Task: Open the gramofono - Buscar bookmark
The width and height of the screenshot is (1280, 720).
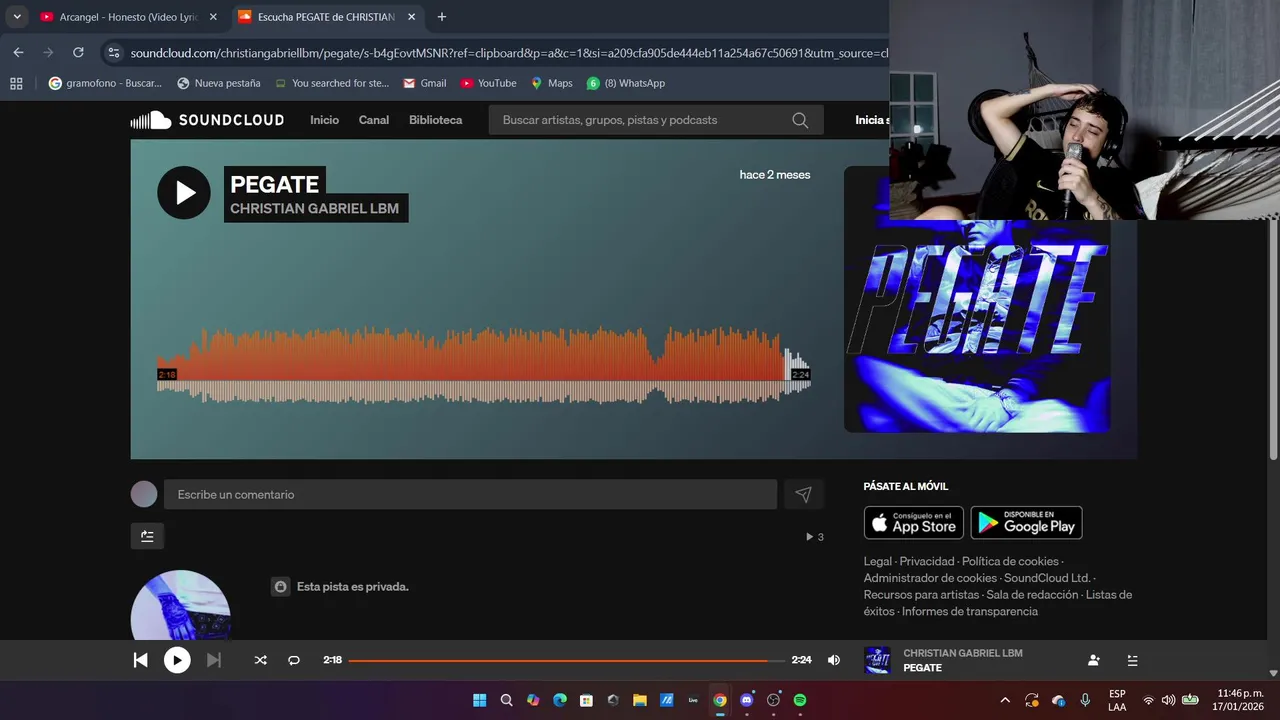Action: (x=105, y=83)
